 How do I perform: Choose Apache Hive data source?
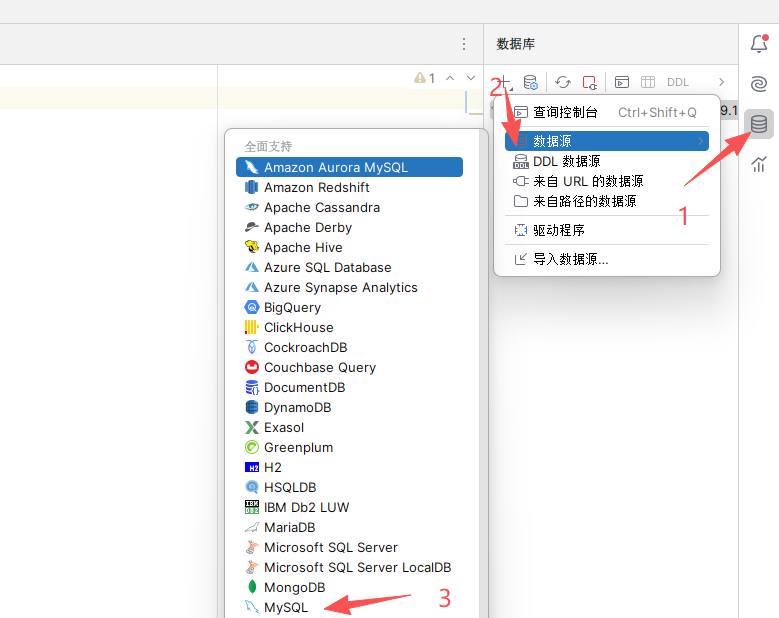point(349,247)
